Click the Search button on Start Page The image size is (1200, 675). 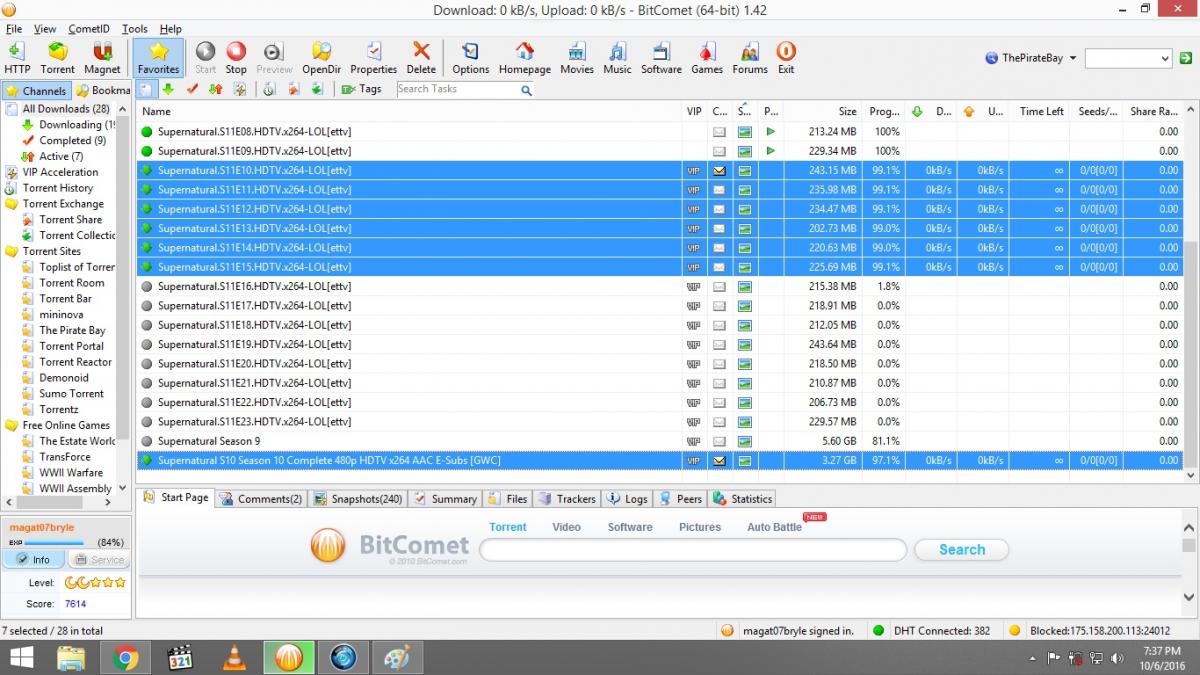click(961, 550)
